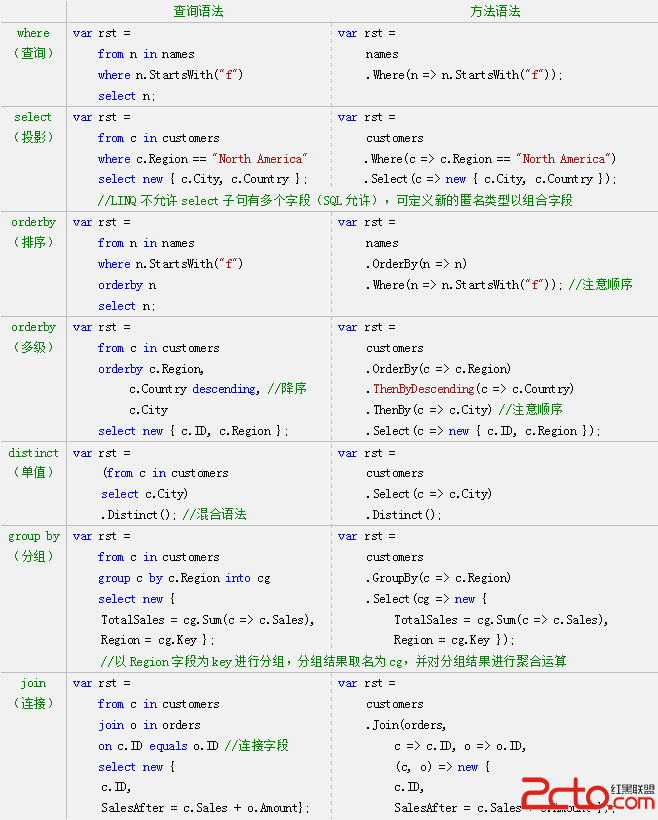Click the 'join o in orders' line
The image size is (658, 820).
[x=149, y=725]
